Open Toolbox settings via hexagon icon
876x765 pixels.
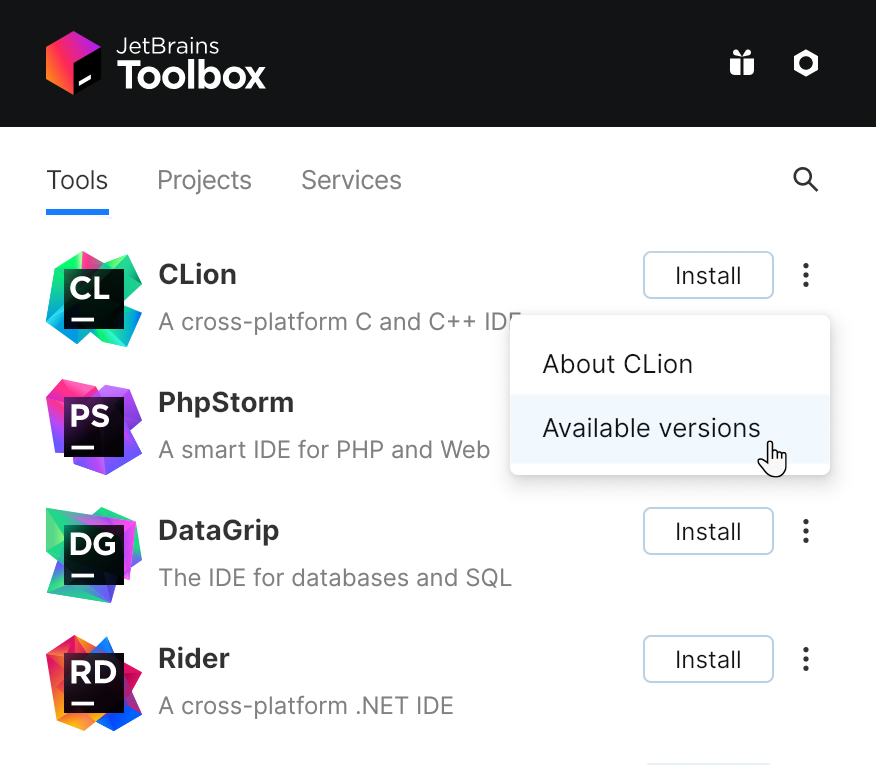click(805, 63)
